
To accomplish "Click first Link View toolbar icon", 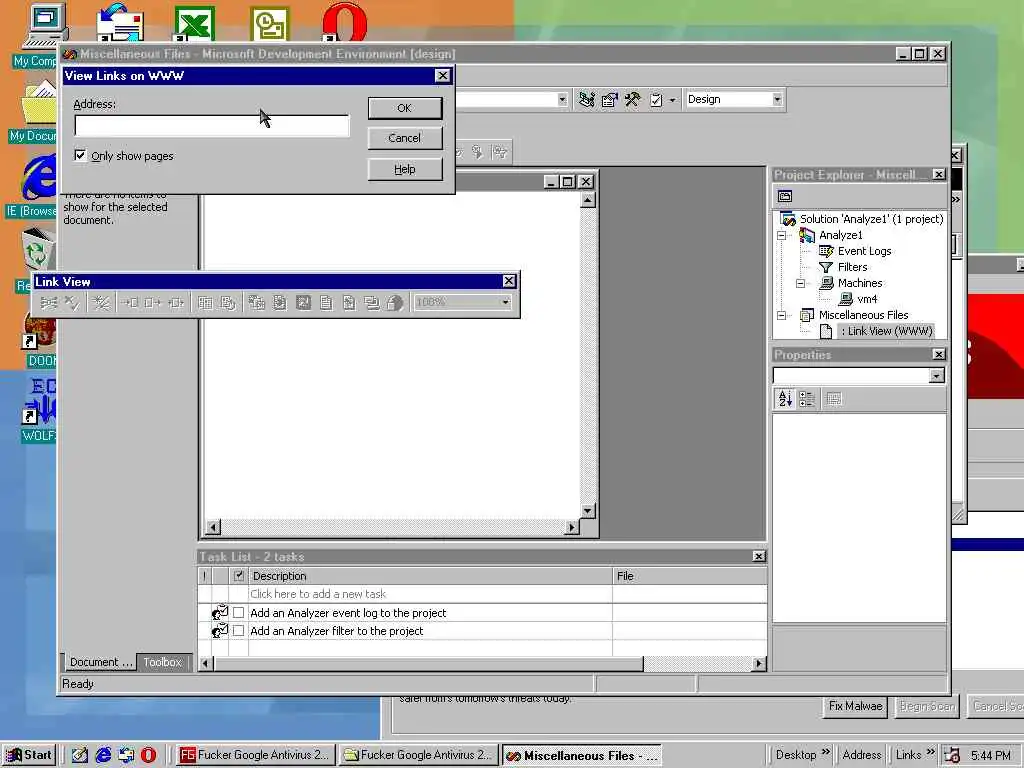I will tap(49, 303).
